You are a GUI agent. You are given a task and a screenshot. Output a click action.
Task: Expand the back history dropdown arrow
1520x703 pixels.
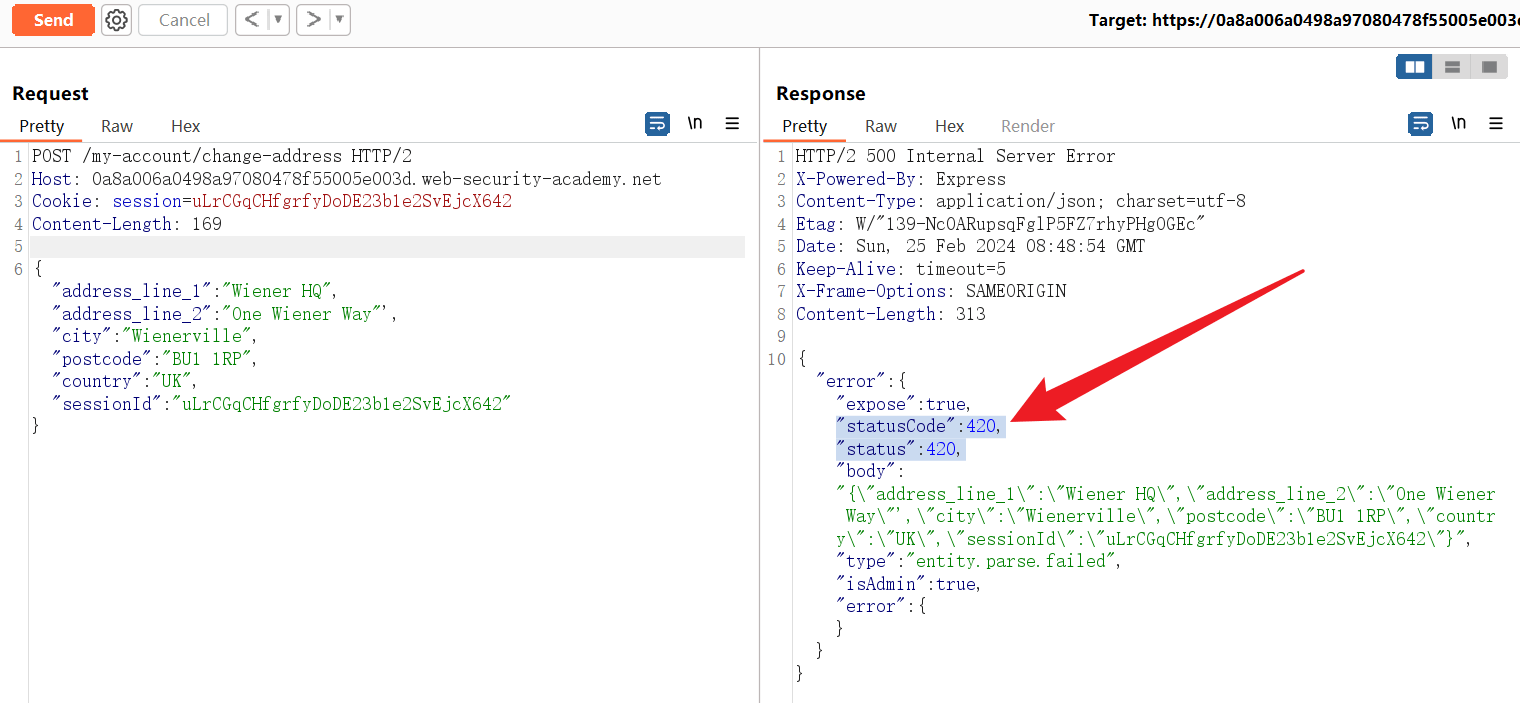[277, 20]
